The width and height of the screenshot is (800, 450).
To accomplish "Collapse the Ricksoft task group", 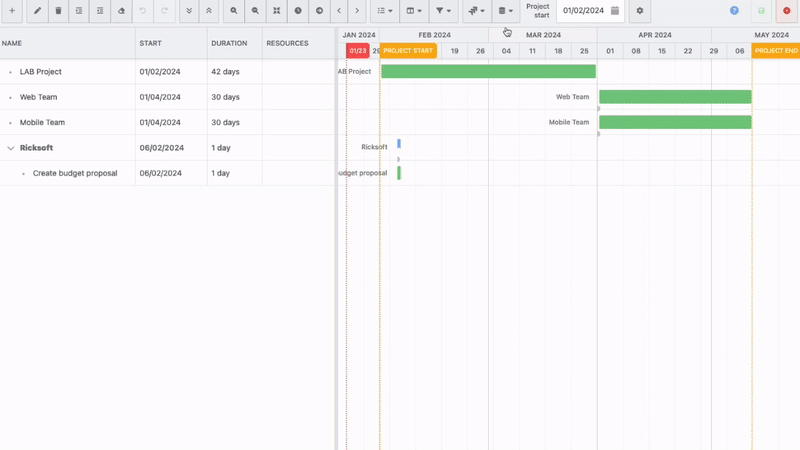I will click(x=10, y=148).
